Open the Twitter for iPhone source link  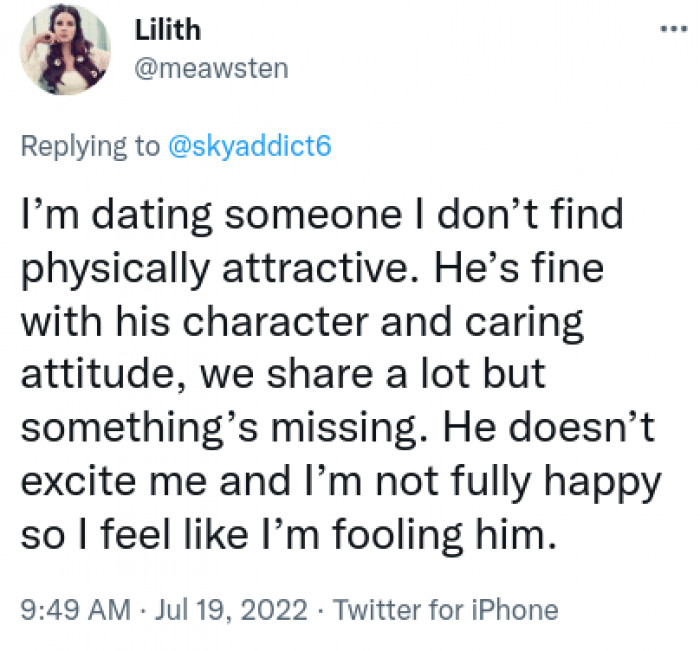[445, 610]
